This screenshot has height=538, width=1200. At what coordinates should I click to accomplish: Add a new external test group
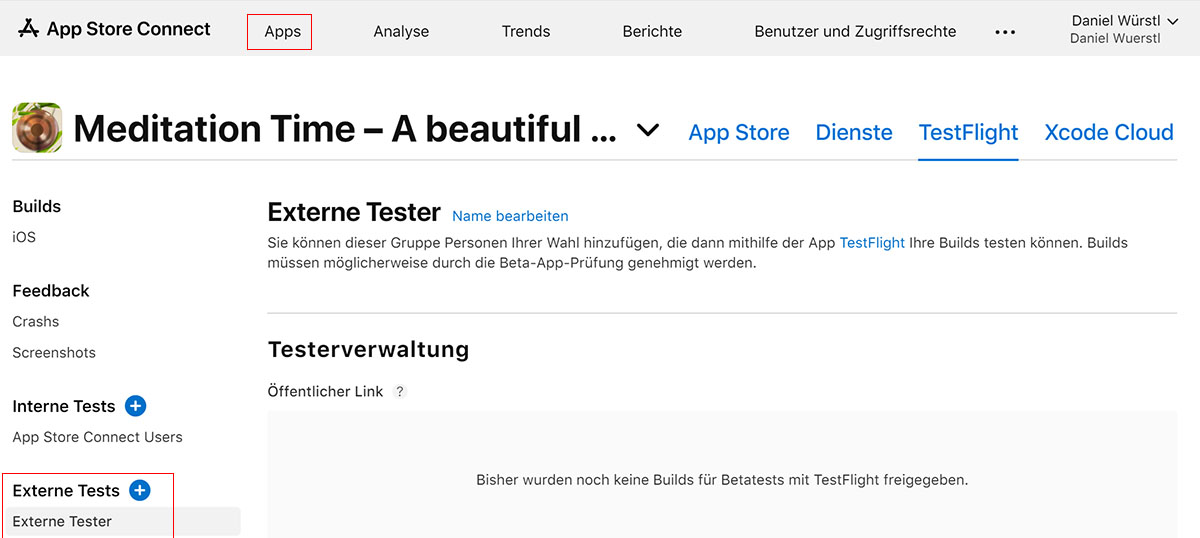pos(140,490)
